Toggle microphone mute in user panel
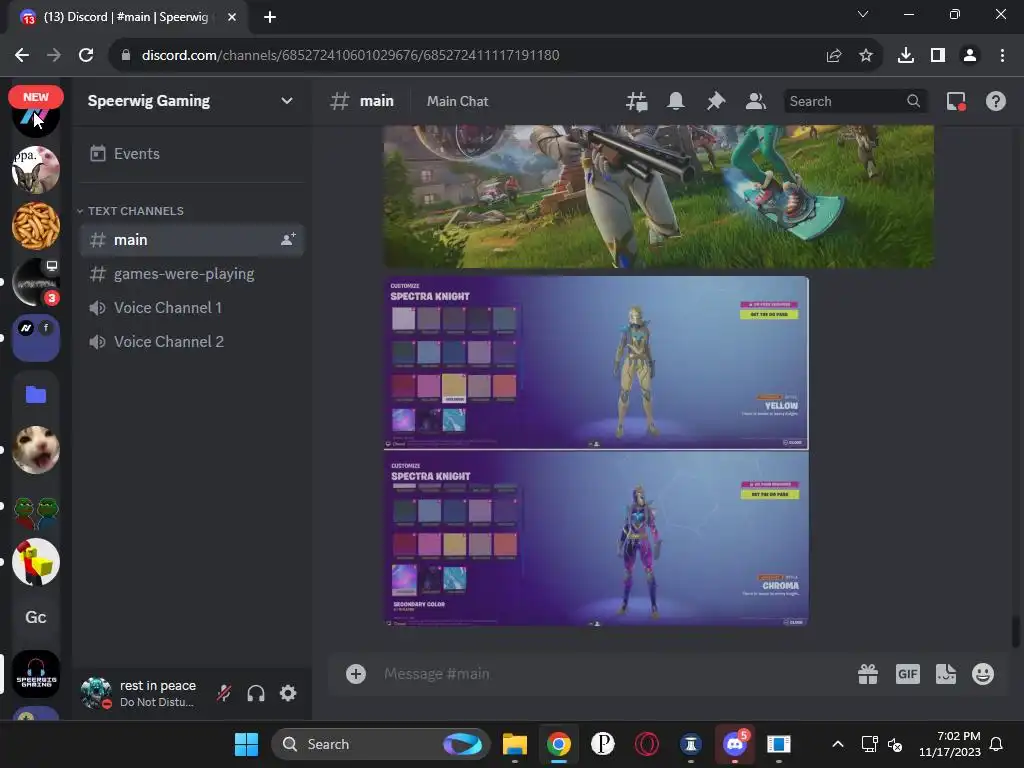This screenshot has height=768, width=1024. click(224, 693)
